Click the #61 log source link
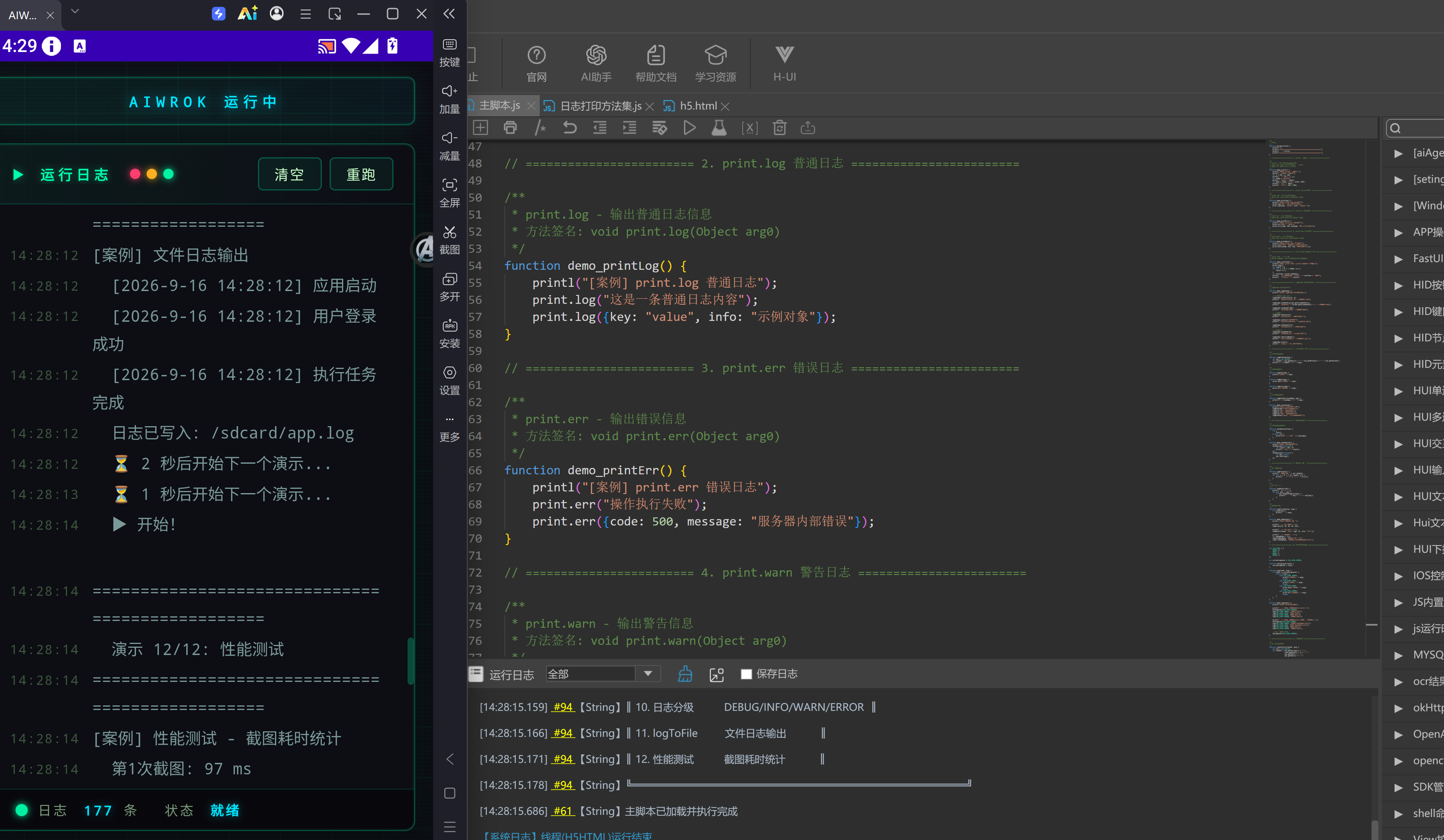Screen dimensions: 1444x840 [x=563, y=811]
